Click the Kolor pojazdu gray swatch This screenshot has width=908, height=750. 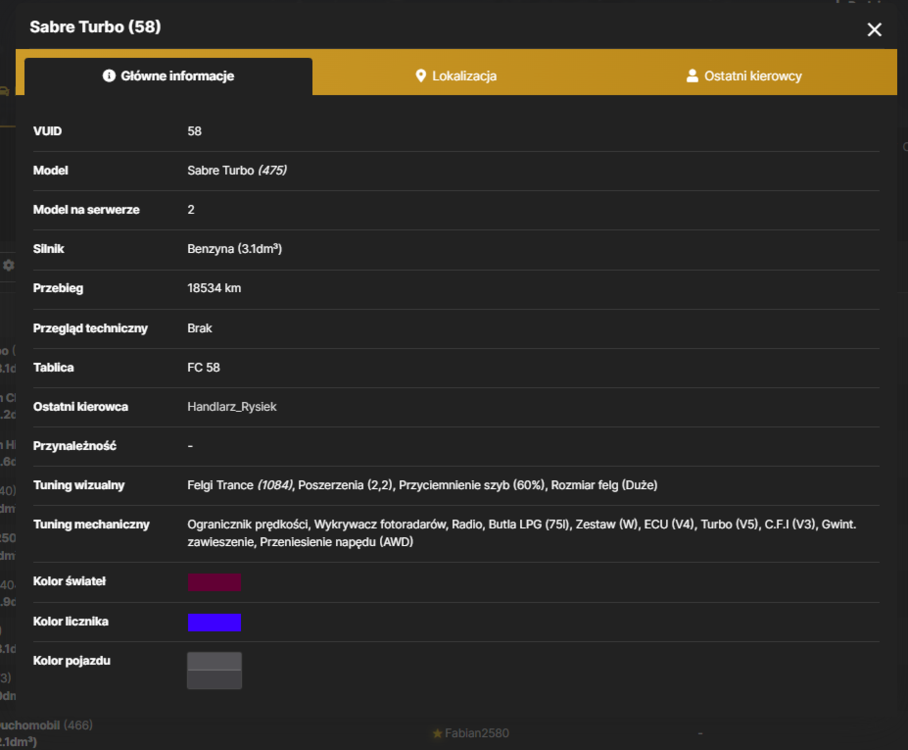214,671
